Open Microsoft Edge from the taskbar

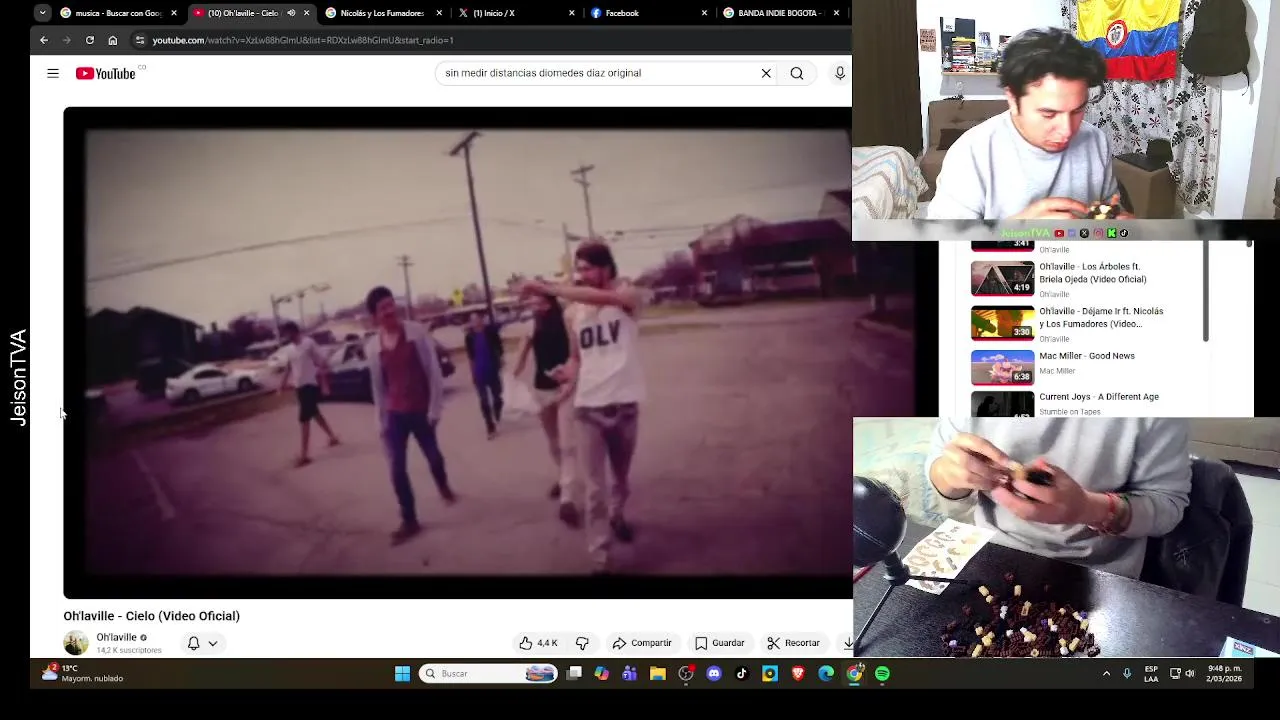click(826, 674)
